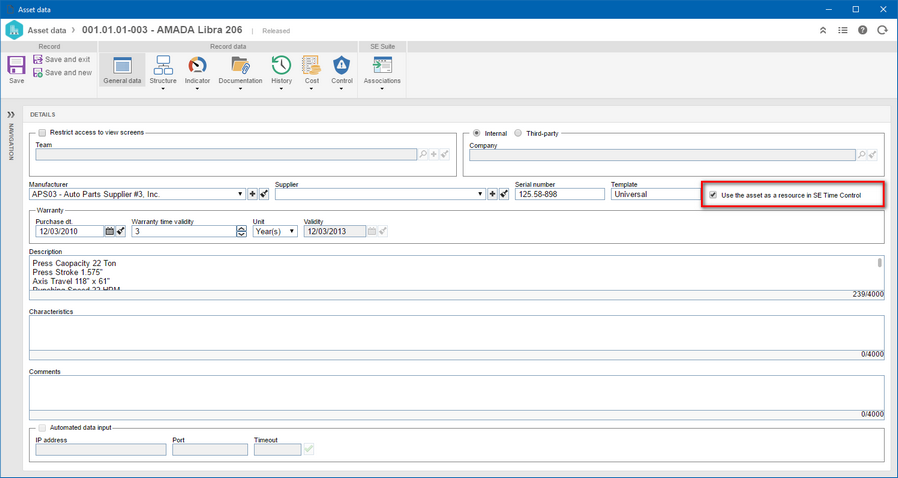Expand the Control dropdown arrow
This screenshot has height=478, width=898.
(x=342, y=89)
